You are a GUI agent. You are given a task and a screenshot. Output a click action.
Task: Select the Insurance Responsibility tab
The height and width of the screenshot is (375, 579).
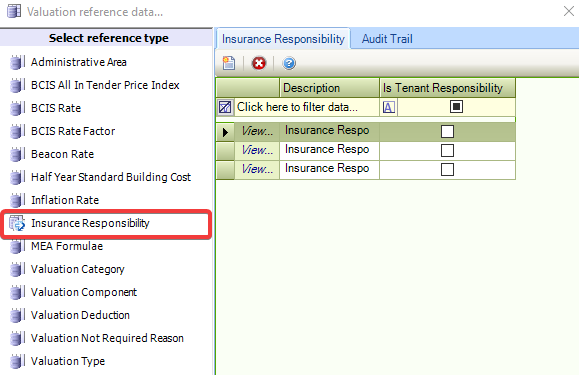(283, 39)
